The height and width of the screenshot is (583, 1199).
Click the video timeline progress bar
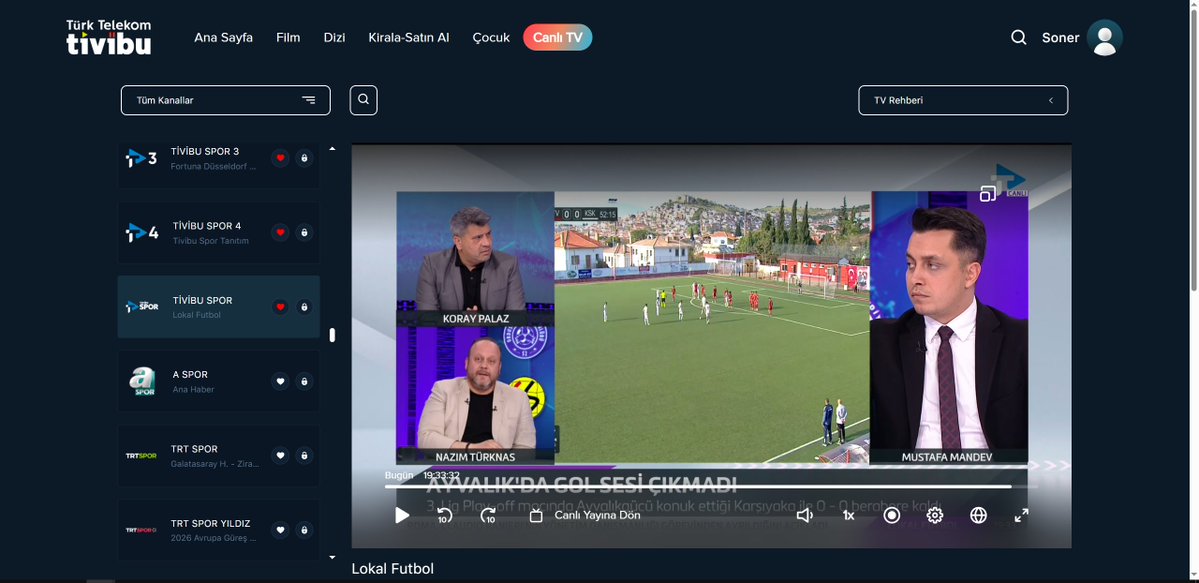[711, 487]
